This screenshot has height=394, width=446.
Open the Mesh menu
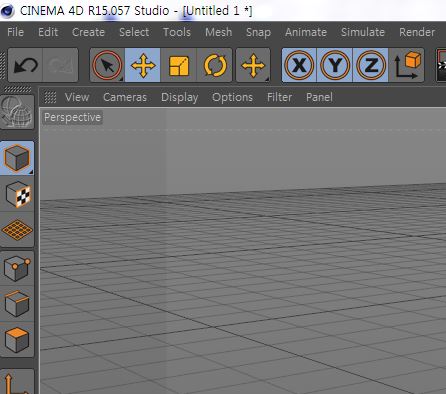pyautogui.click(x=218, y=32)
